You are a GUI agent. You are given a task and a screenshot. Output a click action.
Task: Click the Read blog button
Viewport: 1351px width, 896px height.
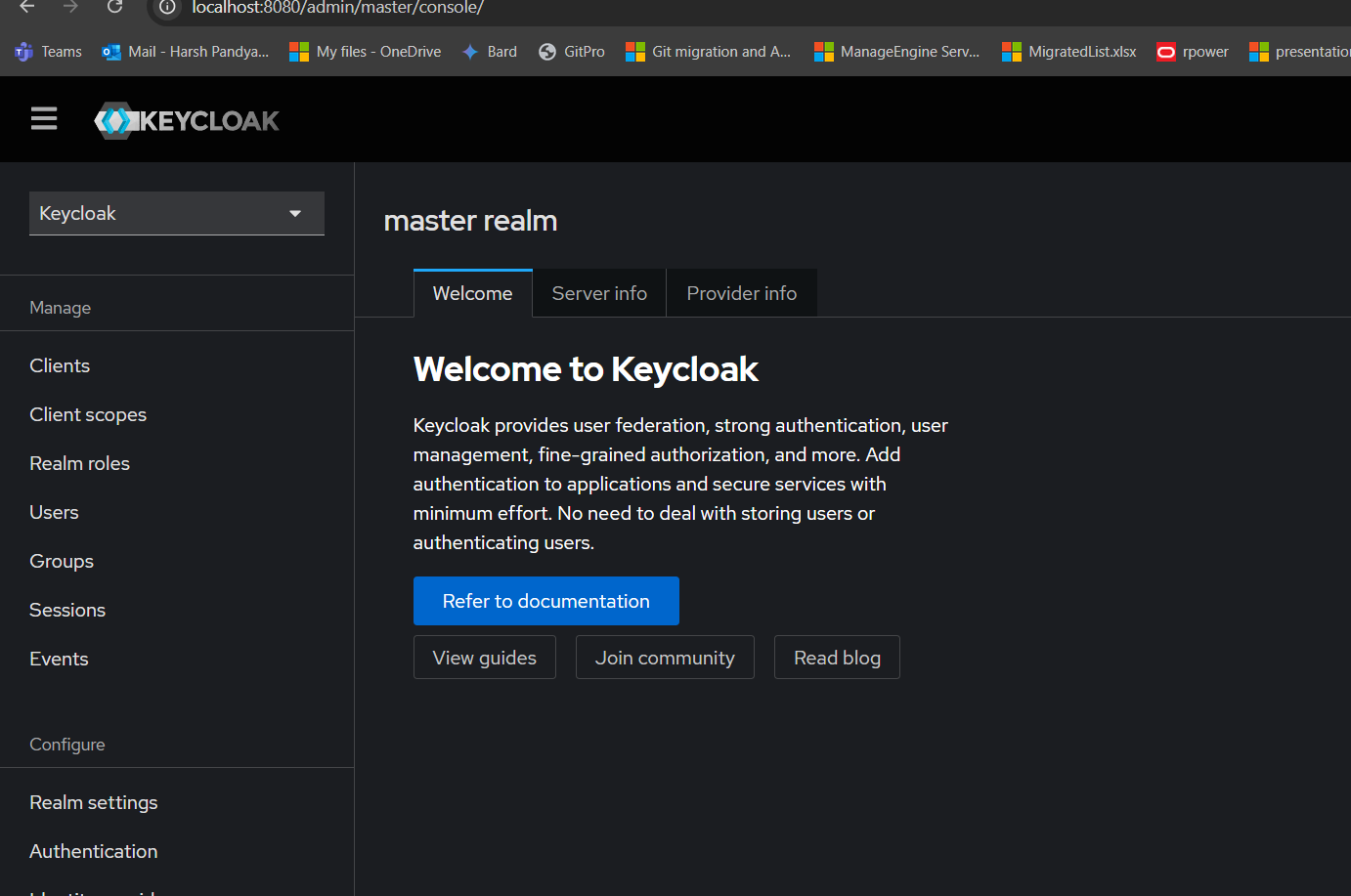(x=837, y=658)
